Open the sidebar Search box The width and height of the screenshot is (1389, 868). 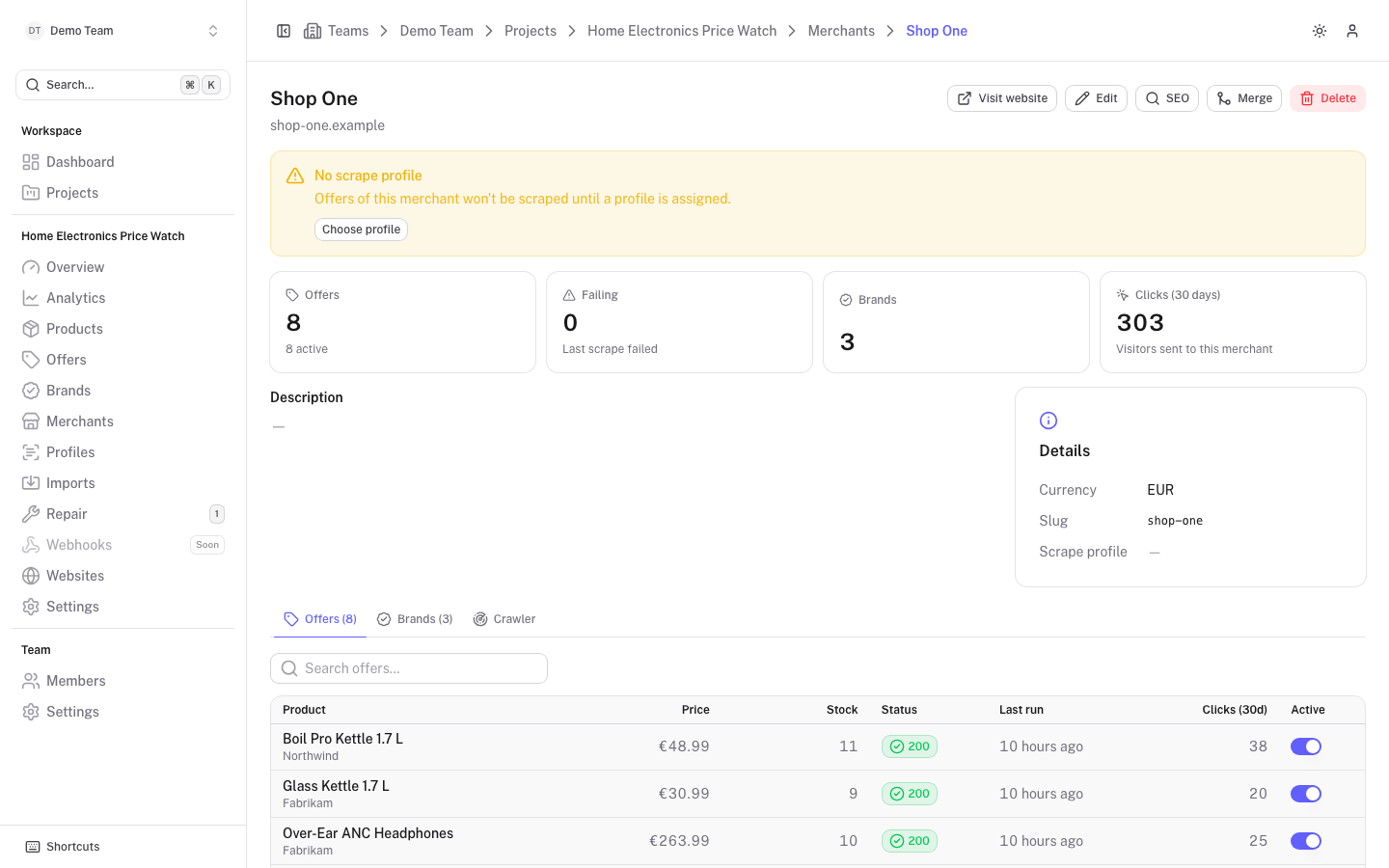123,85
